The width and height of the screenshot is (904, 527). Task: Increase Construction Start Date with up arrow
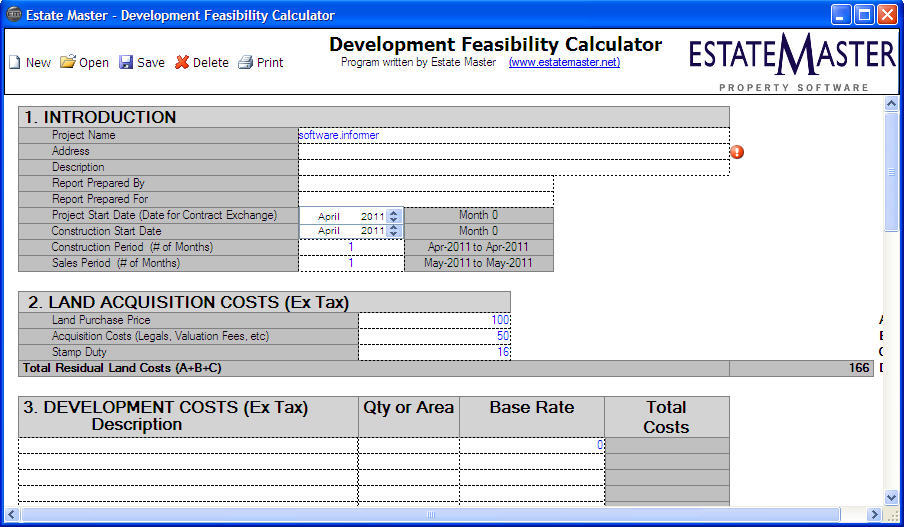394,227
